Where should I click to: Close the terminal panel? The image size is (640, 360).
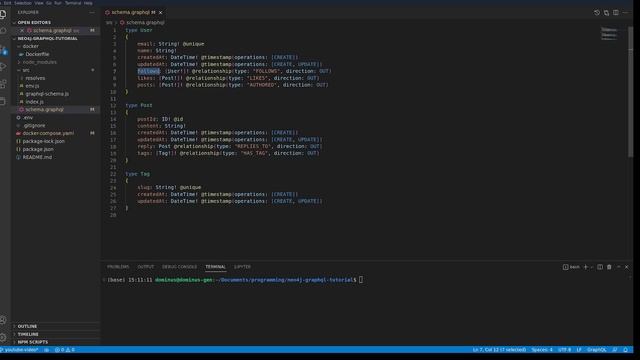pos(627,267)
